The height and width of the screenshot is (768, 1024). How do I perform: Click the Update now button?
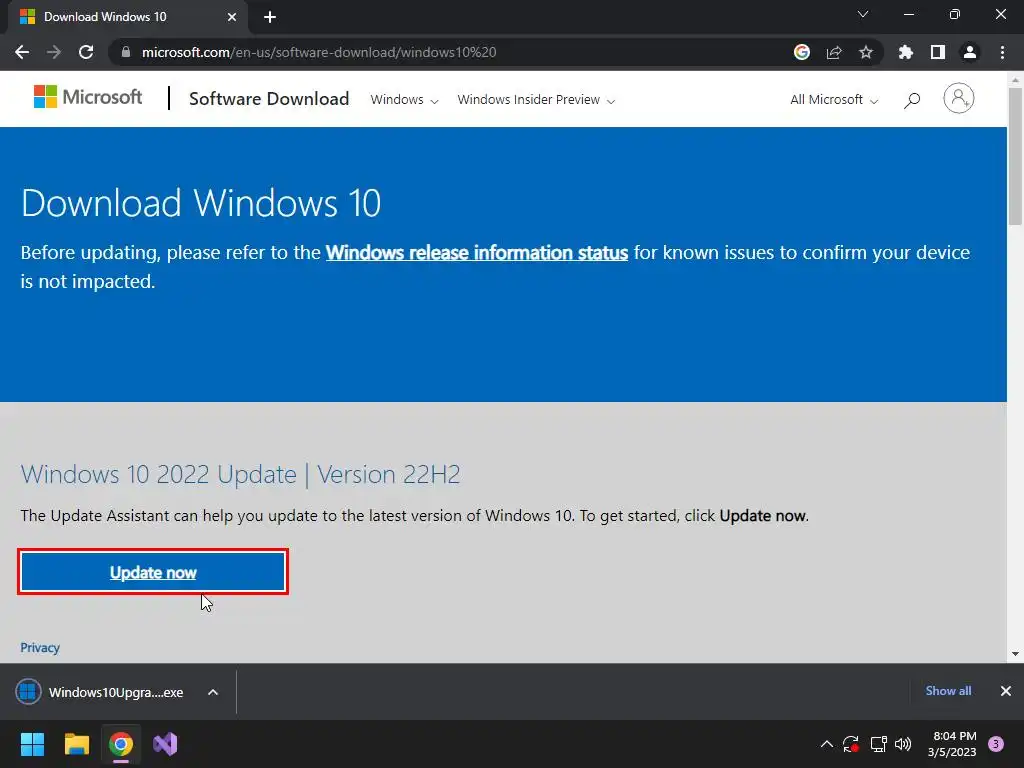(153, 572)
